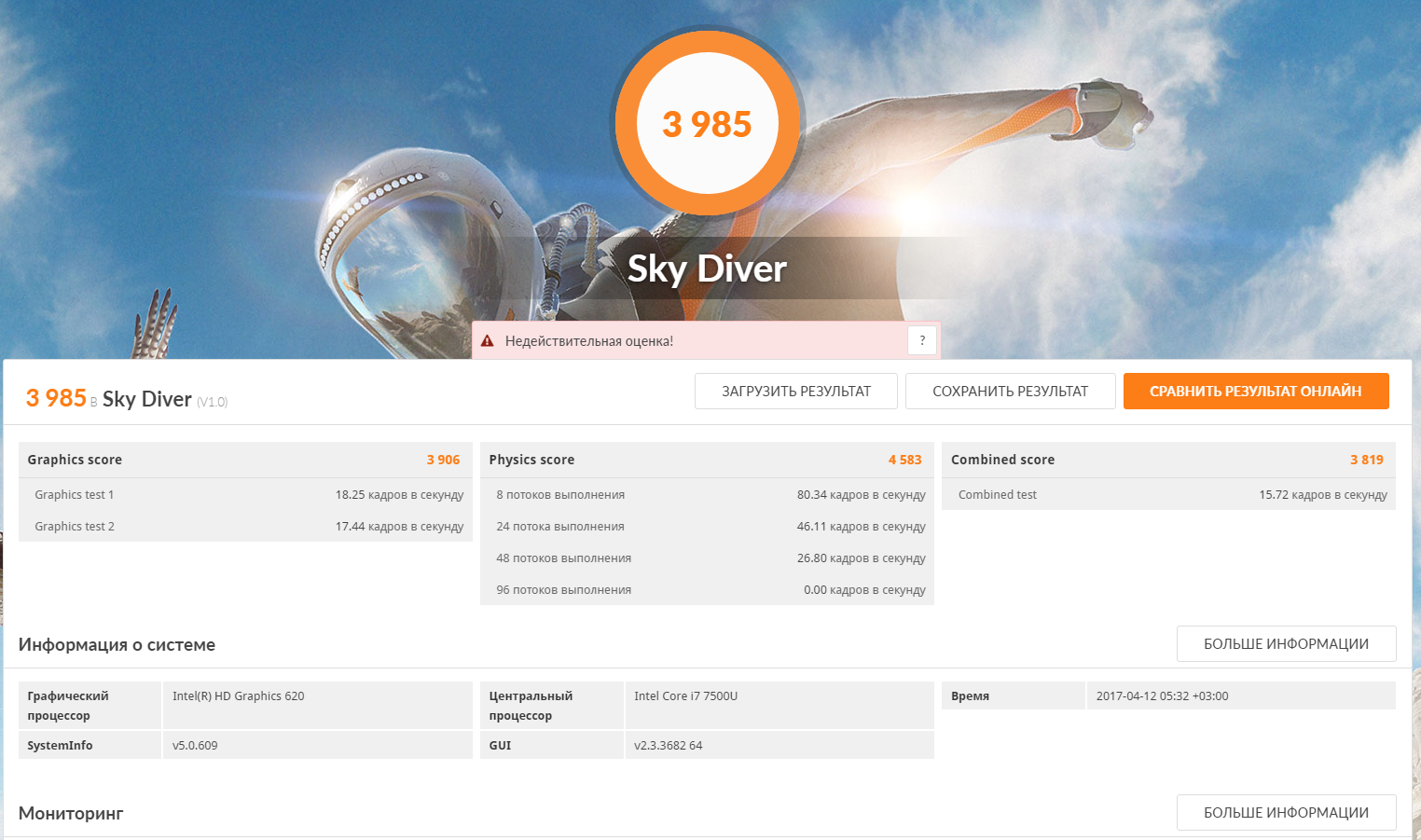Image resolution: width=1421 pixels, height=840 pixels.
Task: Select the Graphics test 1 row label
Action: point(75,495)
